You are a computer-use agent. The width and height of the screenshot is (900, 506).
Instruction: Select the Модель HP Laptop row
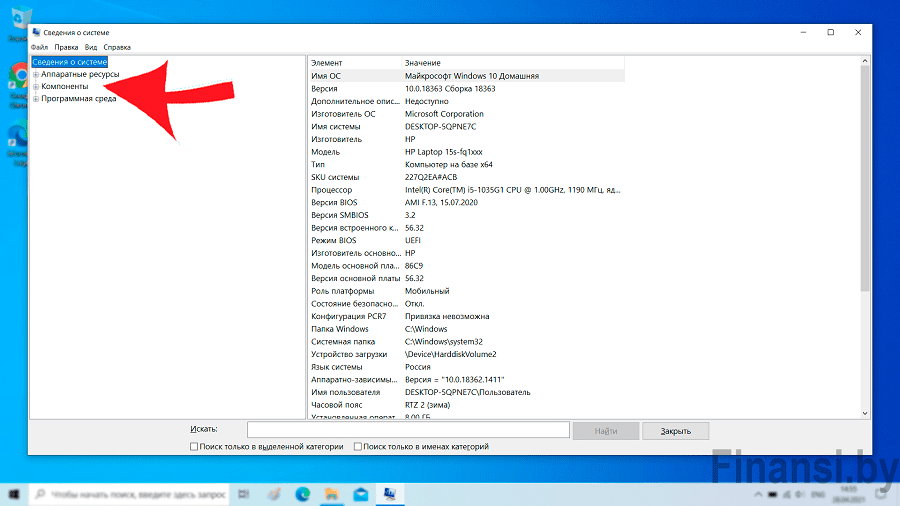466,151
